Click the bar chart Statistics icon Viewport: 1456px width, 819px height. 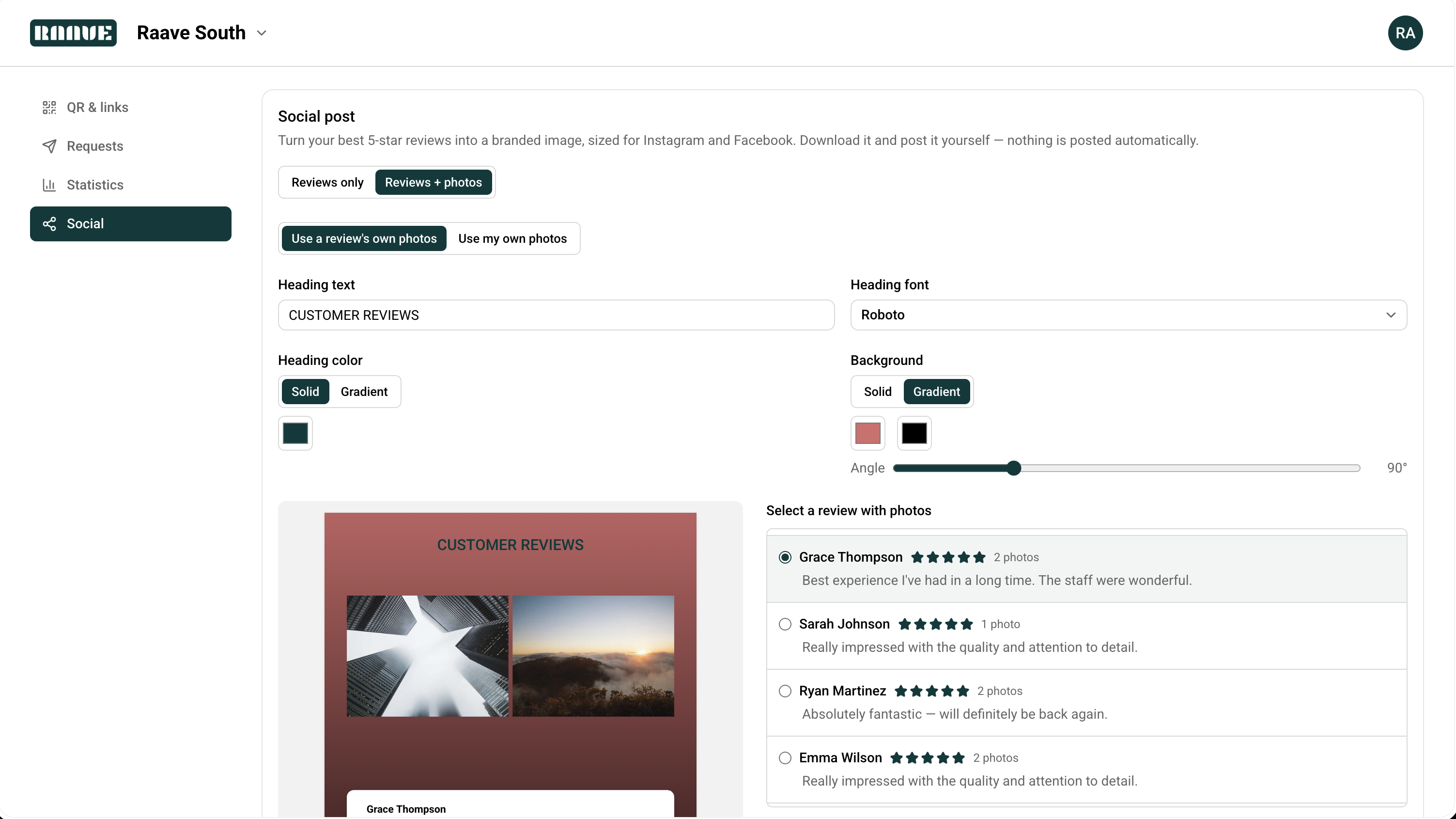(x=49, y=185)
